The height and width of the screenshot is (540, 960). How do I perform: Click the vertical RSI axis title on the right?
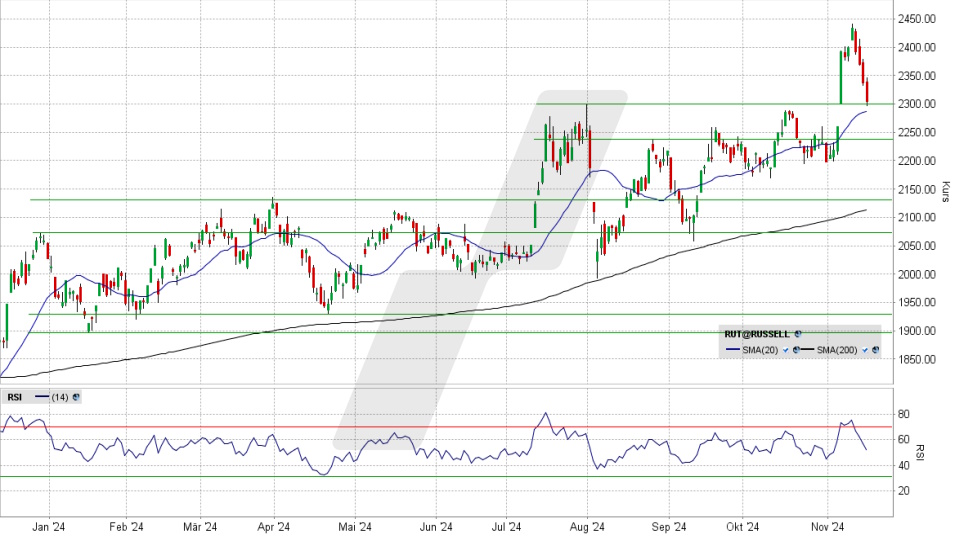pyautogui.click(x=919, y=452)
